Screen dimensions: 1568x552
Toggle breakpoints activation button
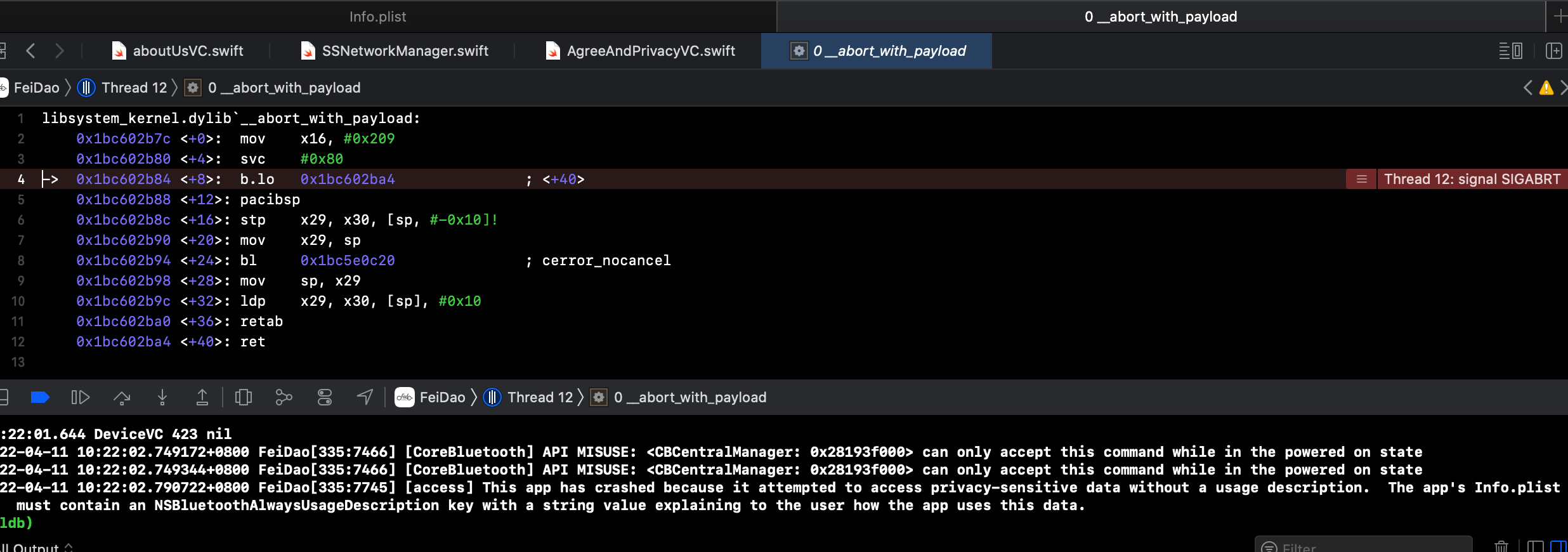(x=40, y=397)
